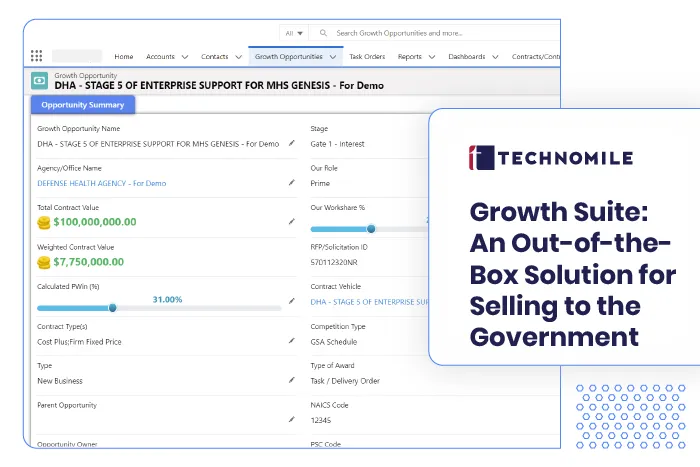Open the Dashboards tab

click(467, 57)
